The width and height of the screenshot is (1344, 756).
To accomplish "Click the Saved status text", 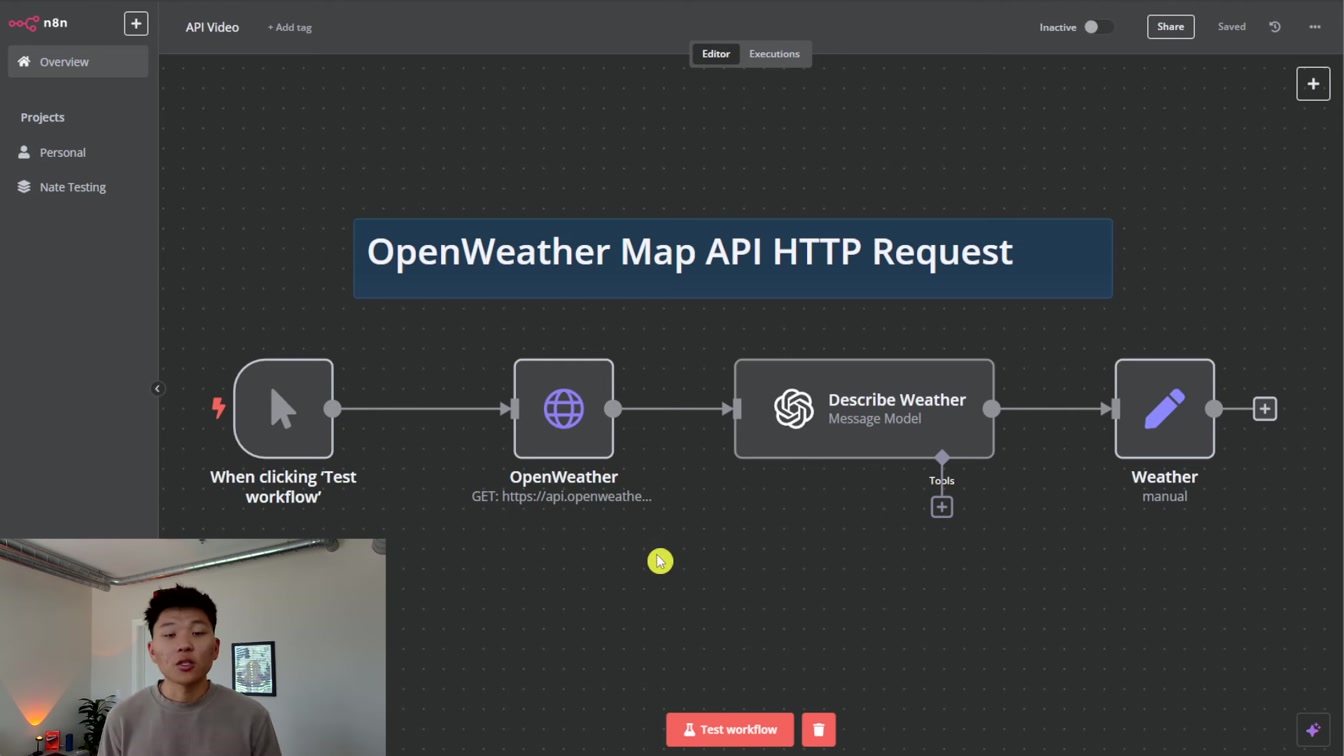I will tap(1231, 27).
